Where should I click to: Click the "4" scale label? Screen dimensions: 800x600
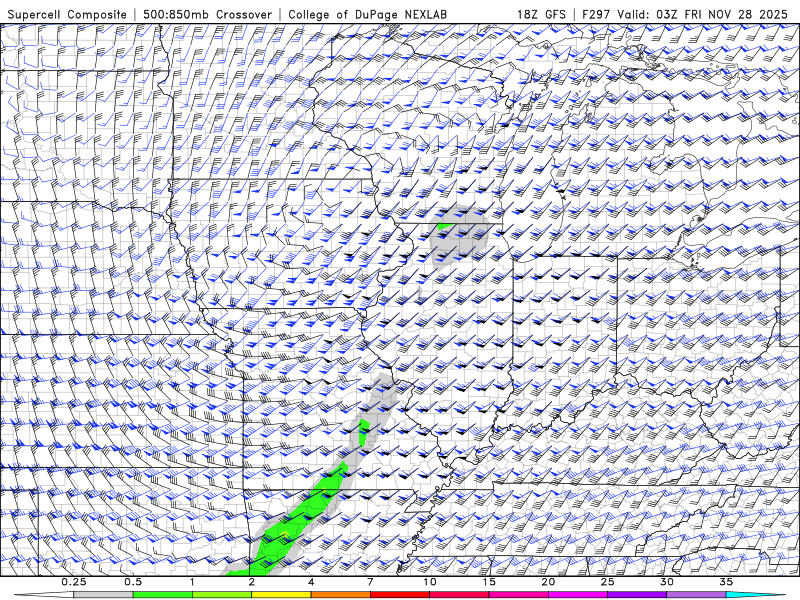[x=311, y=582]
